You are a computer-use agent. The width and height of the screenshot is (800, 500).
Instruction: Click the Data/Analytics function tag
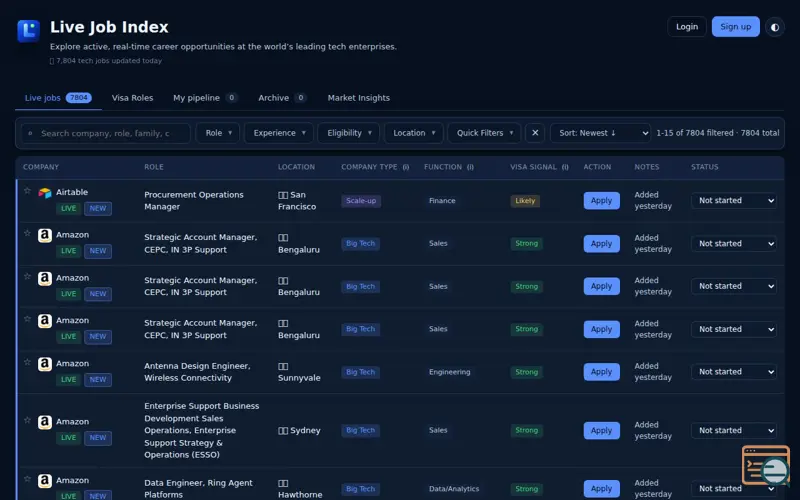tap(454, 489)
